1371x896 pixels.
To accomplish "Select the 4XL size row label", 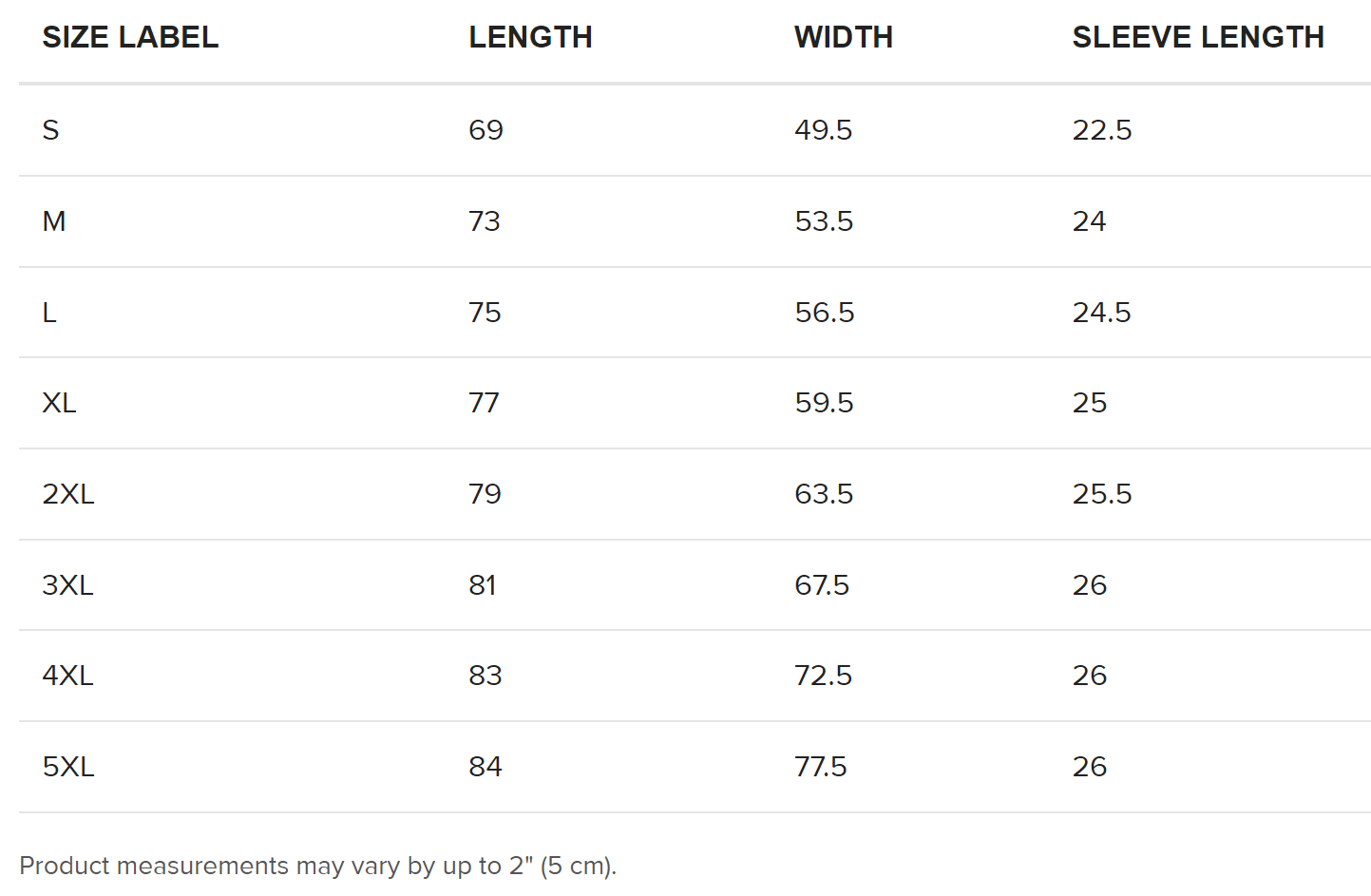I will click(67, 676).
